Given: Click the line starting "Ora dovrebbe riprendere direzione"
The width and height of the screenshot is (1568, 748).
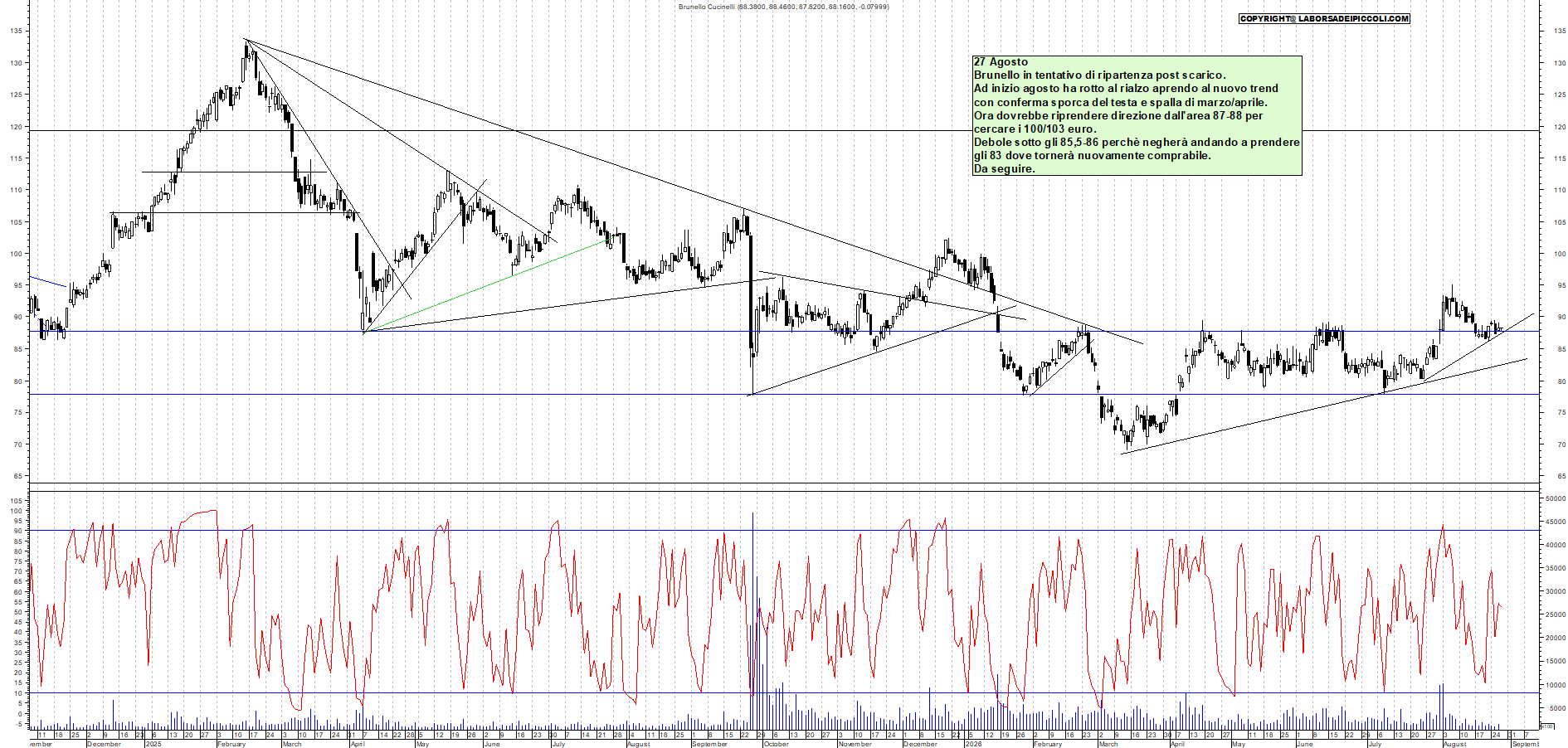Looking at the screenshot, I should tap(1118, 115).
